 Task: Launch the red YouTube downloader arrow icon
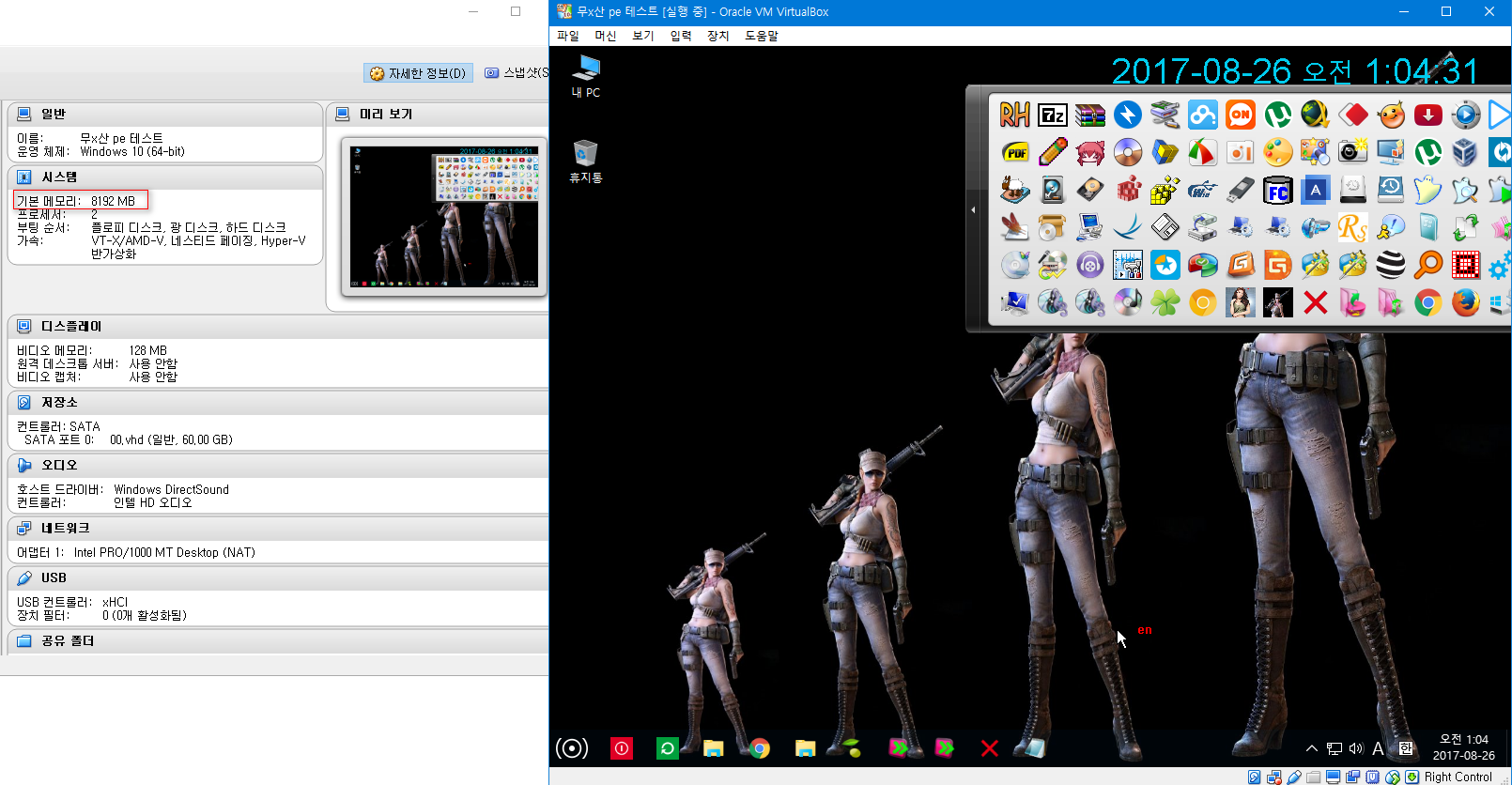point(1428,115)
